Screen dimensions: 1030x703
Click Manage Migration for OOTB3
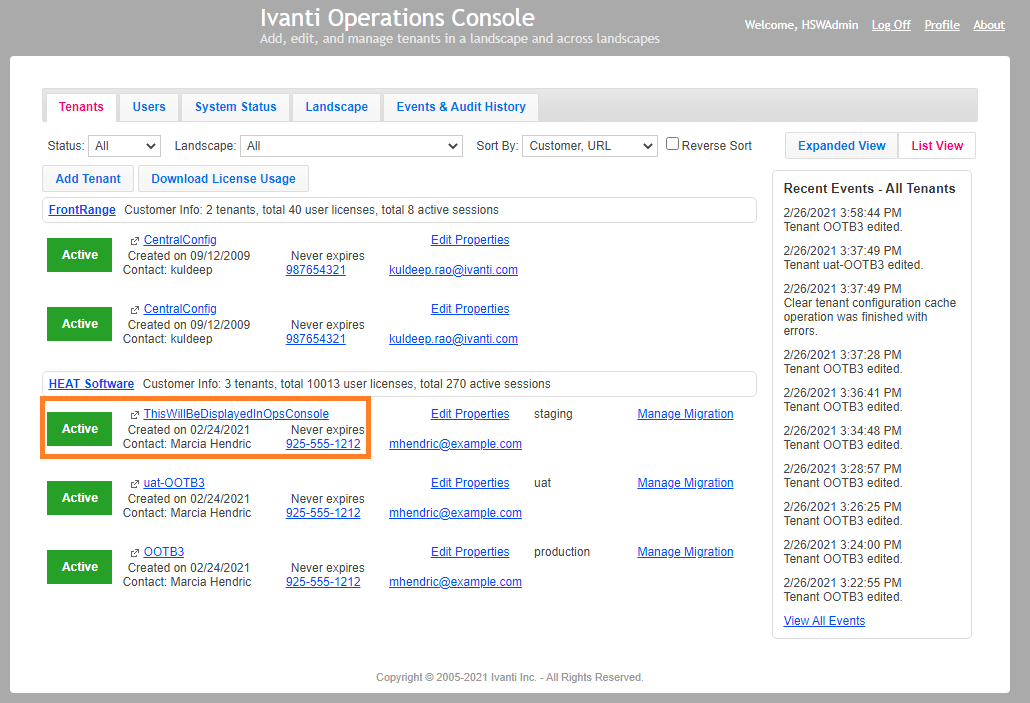(685, 551)
